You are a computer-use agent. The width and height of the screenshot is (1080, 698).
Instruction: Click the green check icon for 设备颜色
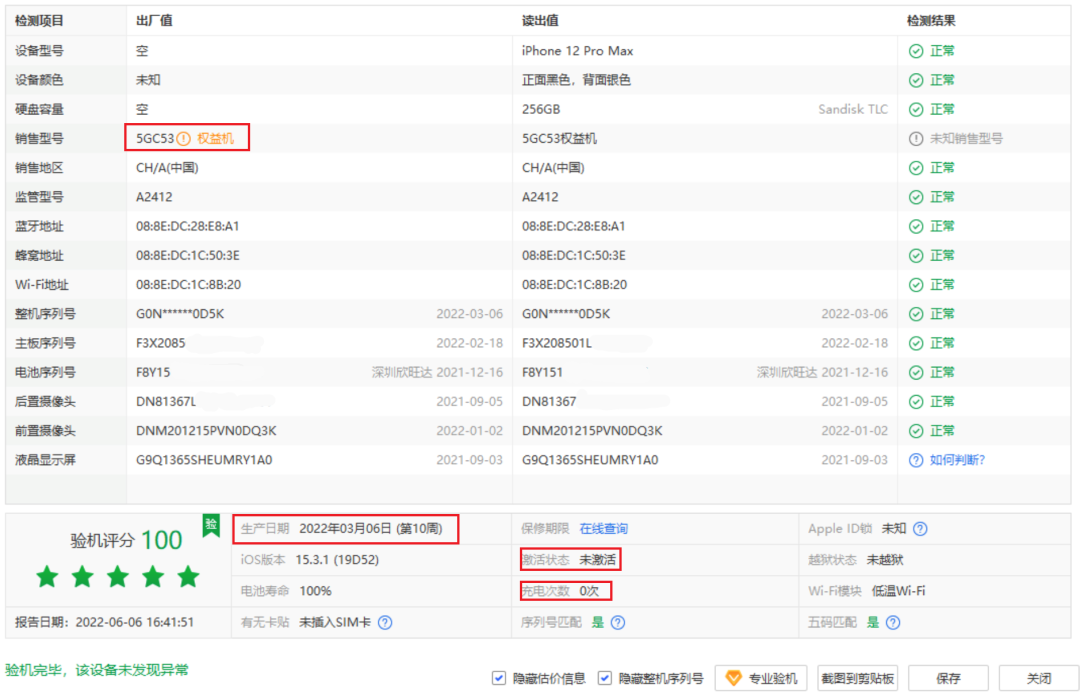[915, 80]
